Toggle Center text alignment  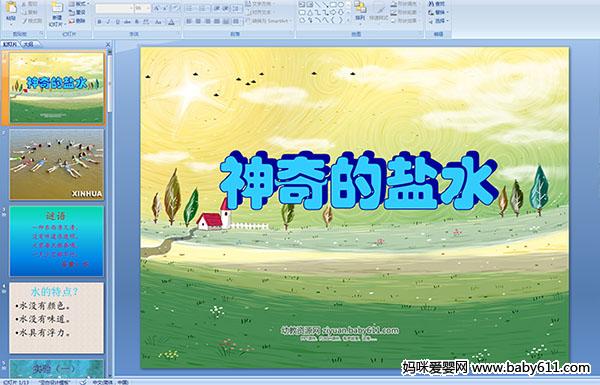pyautogui.click(x=198, y=21)
